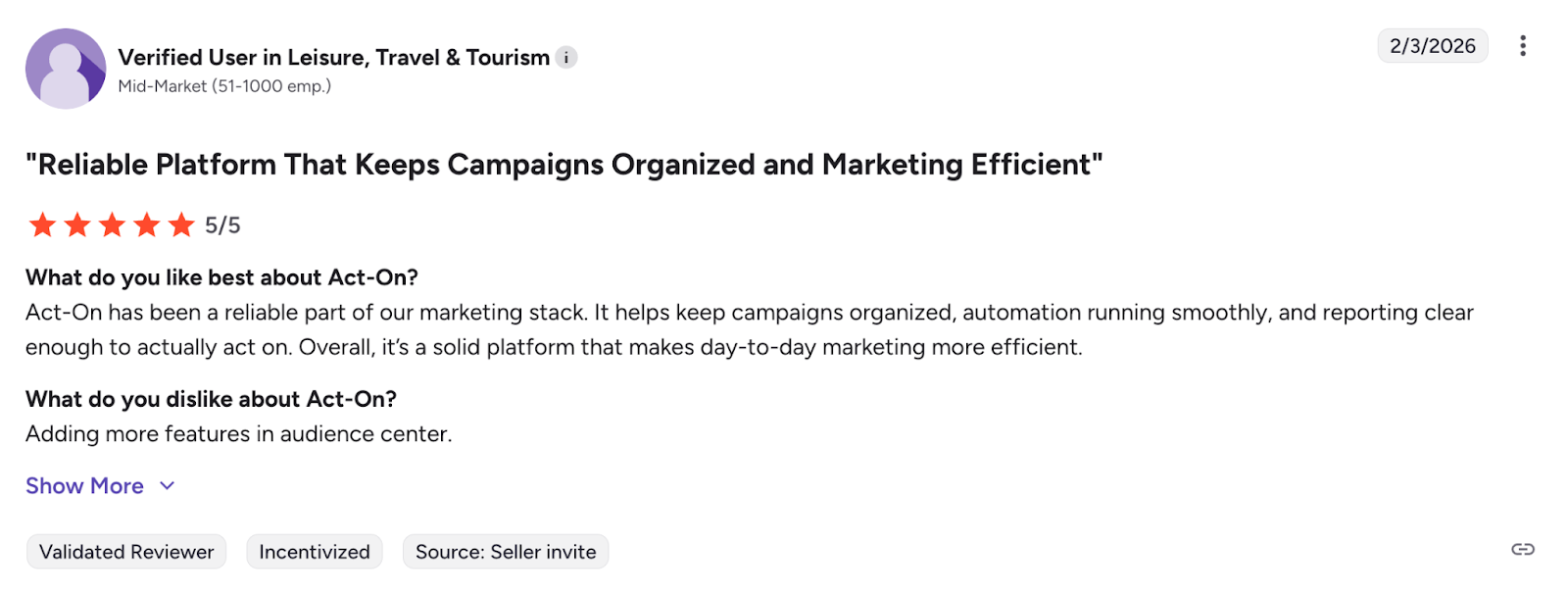Open the three-dot options menu
This screenshot has height=596, width=1568.
click(x=1523, y=46)
